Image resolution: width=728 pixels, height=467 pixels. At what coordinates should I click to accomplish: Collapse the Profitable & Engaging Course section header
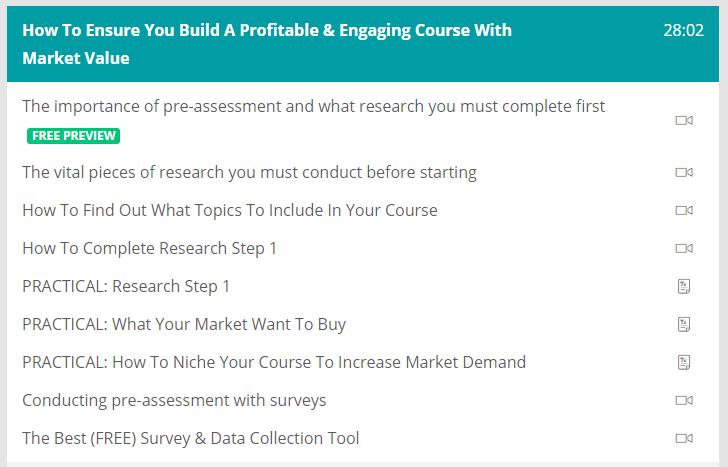pos(267,44)
